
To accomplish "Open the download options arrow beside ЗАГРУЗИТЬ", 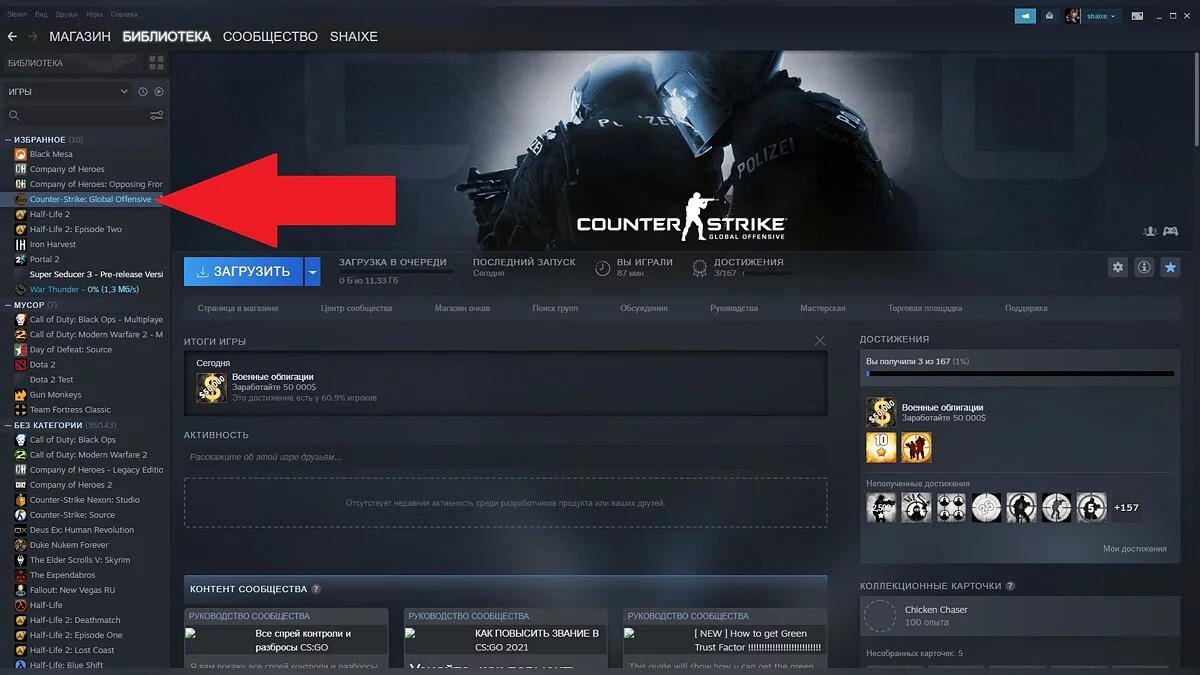I will tap(313, 271).
